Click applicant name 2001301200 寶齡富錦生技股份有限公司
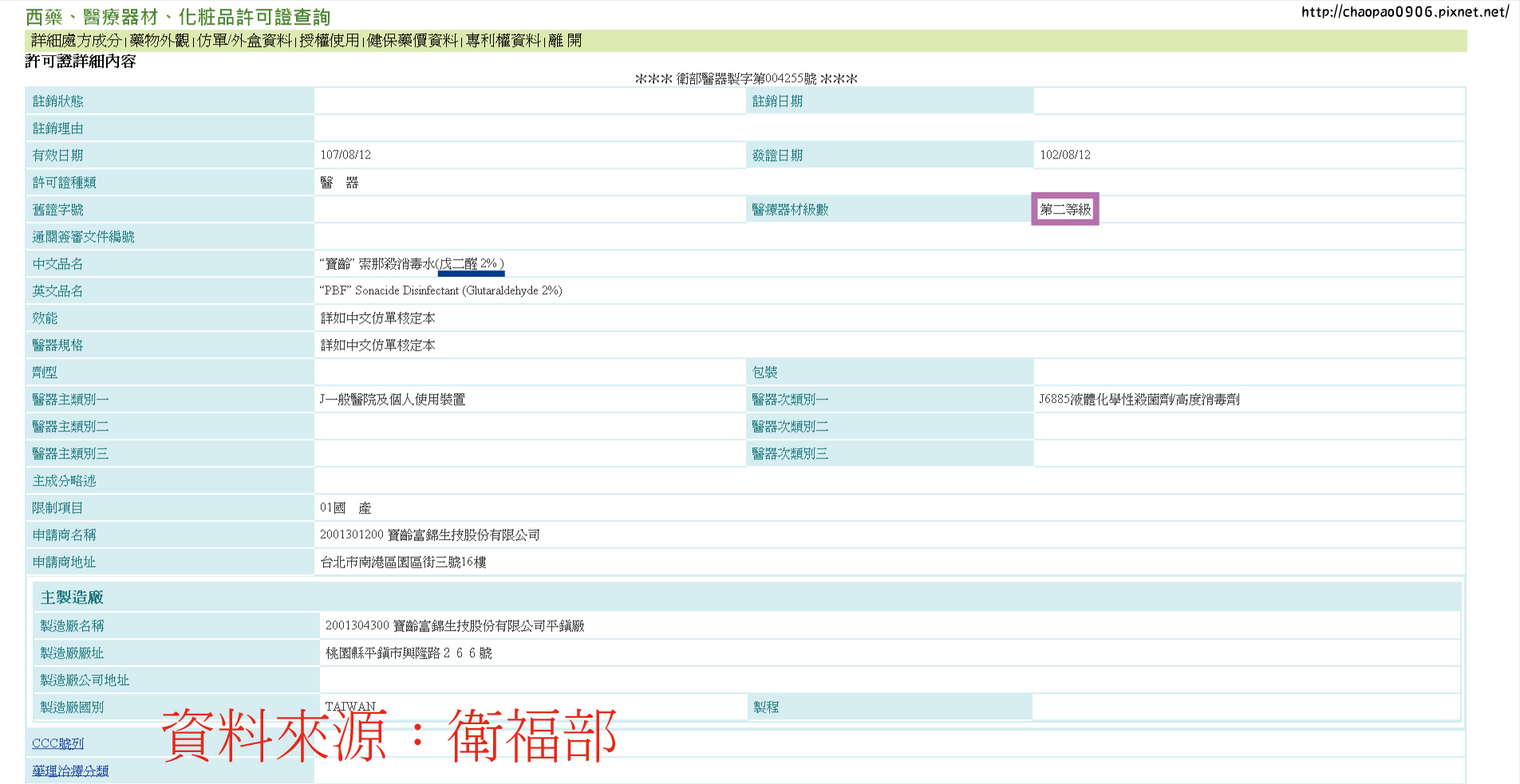1520x784 pixels. tap(430, 535)
